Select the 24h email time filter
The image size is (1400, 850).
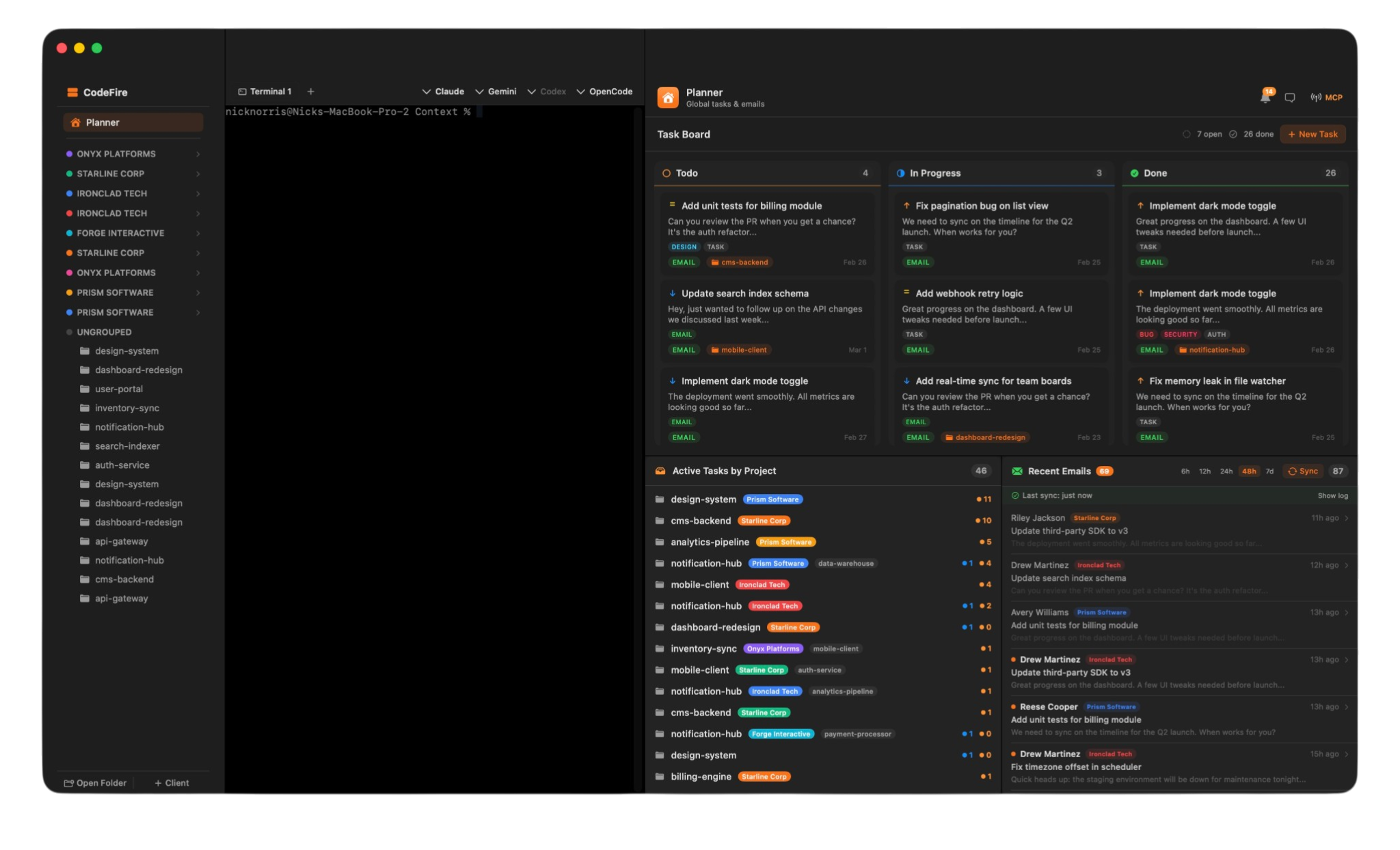click(x=1226, y=471)
